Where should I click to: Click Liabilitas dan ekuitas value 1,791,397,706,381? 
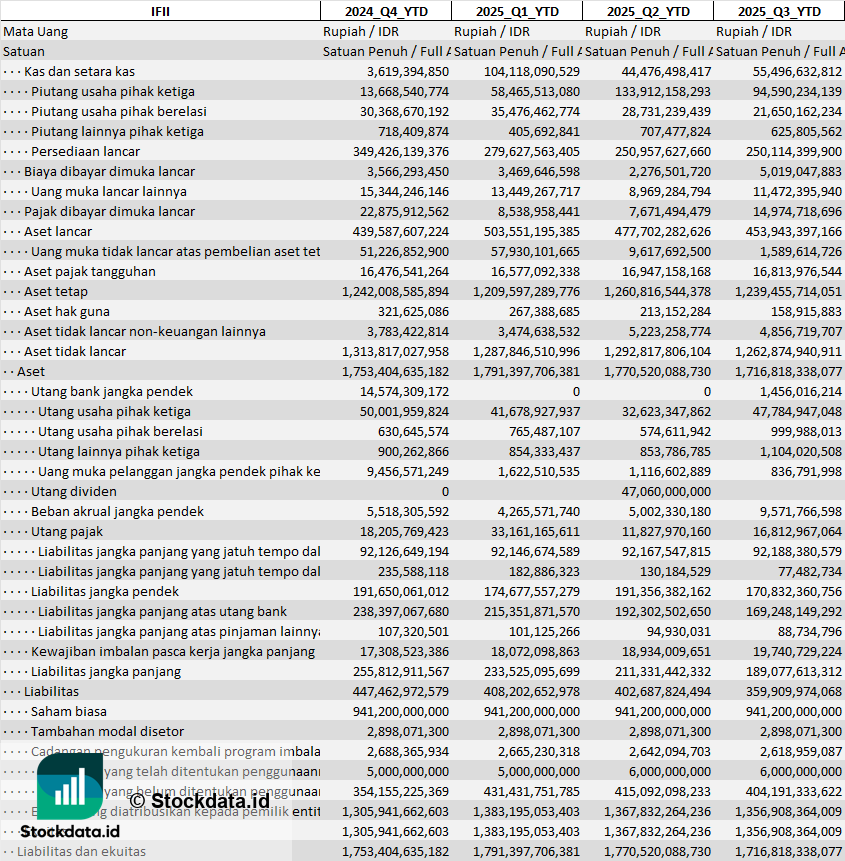[x=527, y=852]
